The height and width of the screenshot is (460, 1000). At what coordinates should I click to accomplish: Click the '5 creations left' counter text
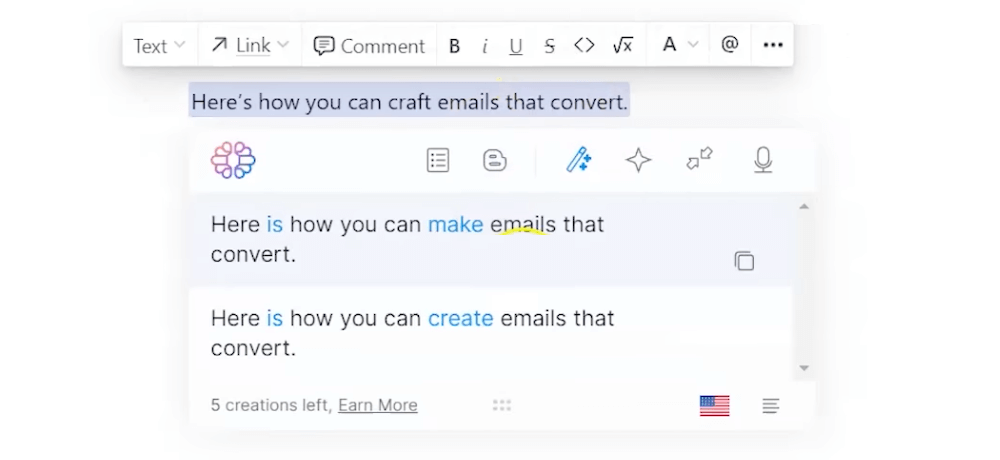point(270,405)
